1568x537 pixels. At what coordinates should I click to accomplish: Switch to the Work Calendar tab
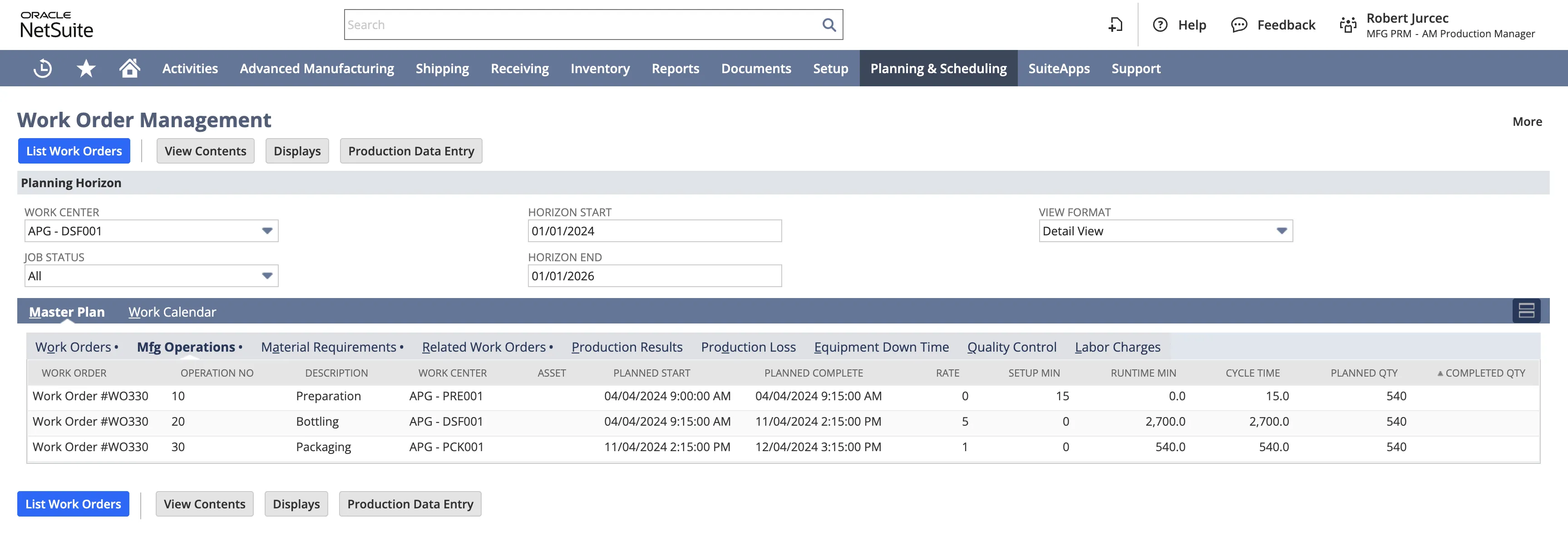click(x=172, y=312)
